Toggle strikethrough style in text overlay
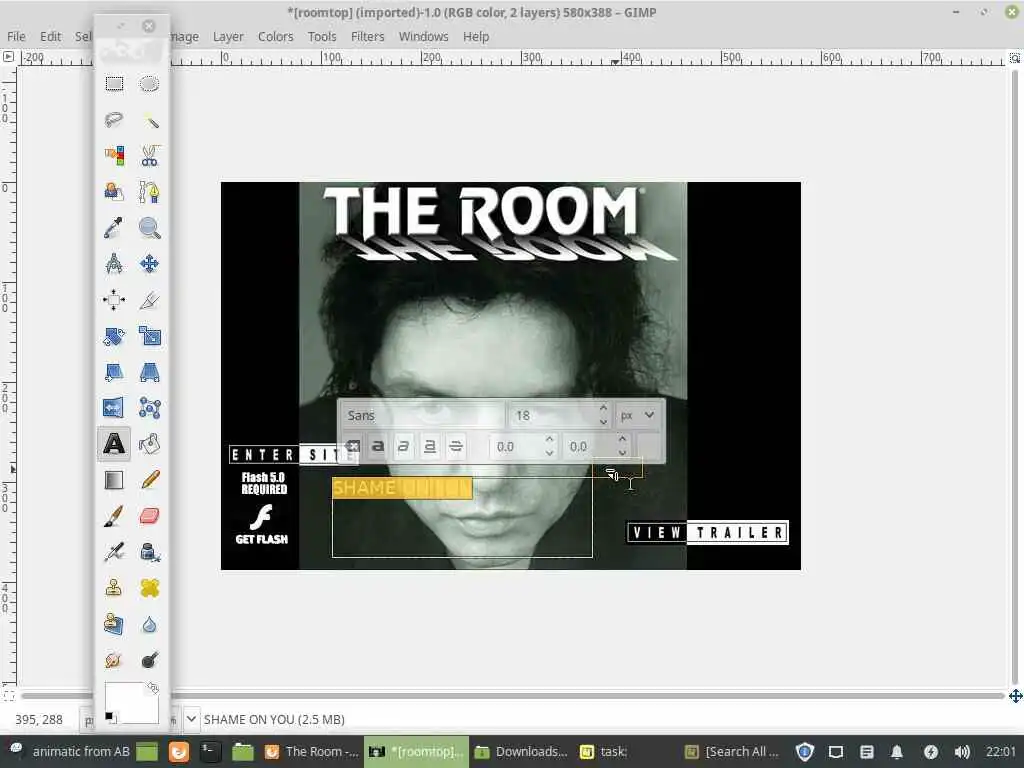Image resolution: width=1024 pixels, height=768 pixels. click(x=456, y=447)
